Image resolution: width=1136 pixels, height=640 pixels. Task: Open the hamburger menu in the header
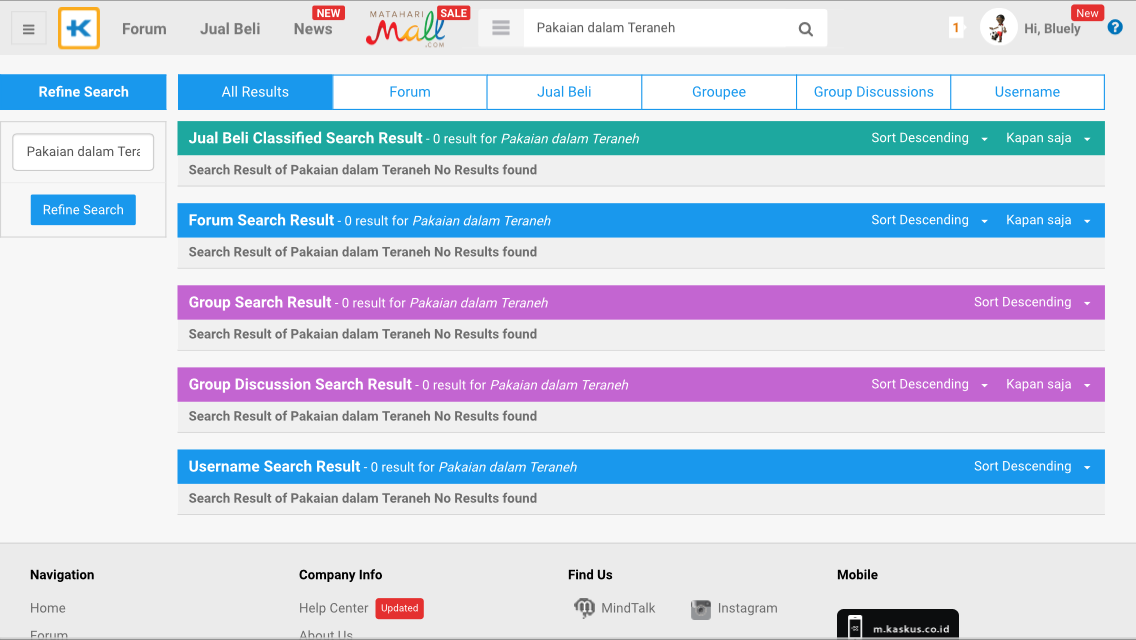(28, 29)
